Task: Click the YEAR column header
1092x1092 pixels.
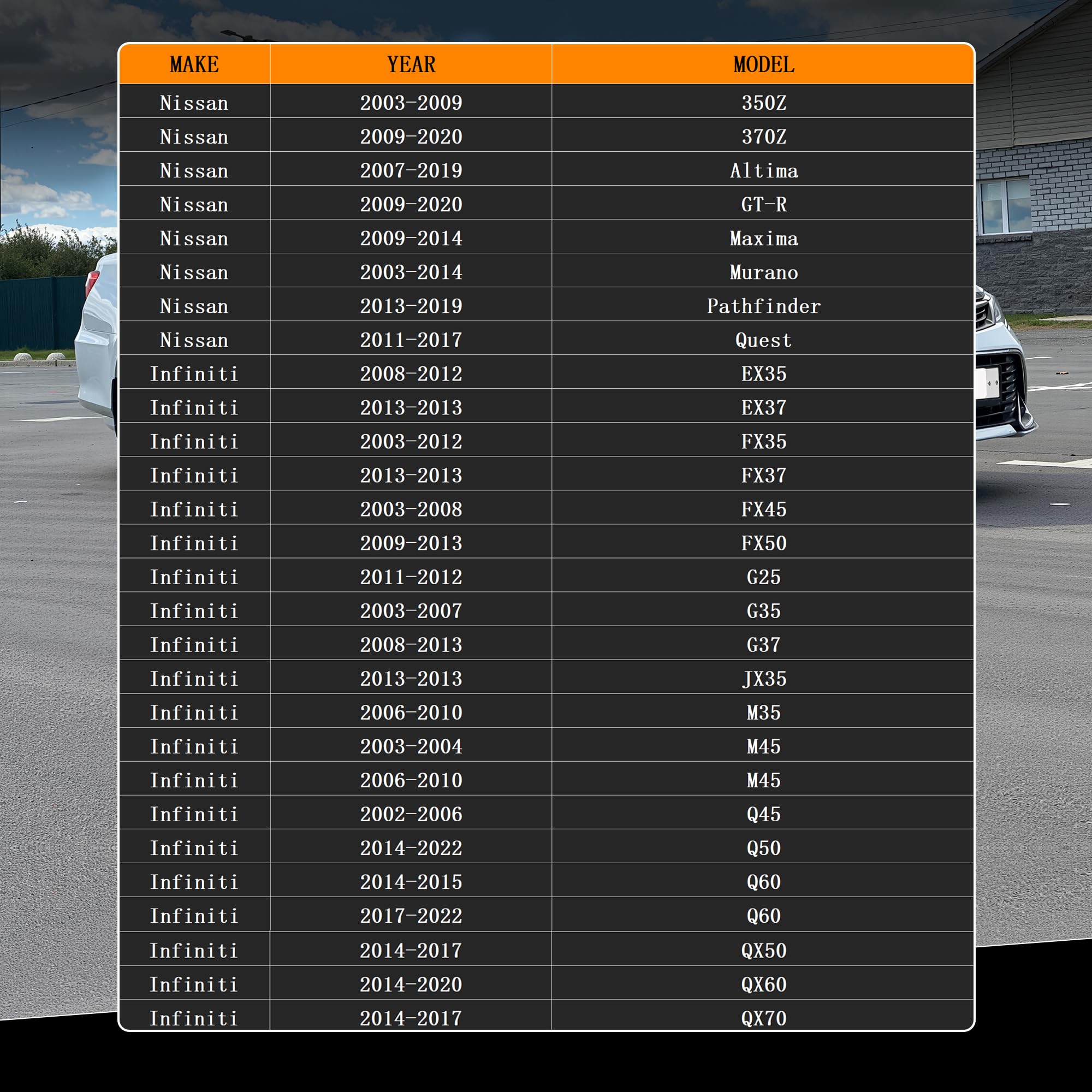Action: 411,64
